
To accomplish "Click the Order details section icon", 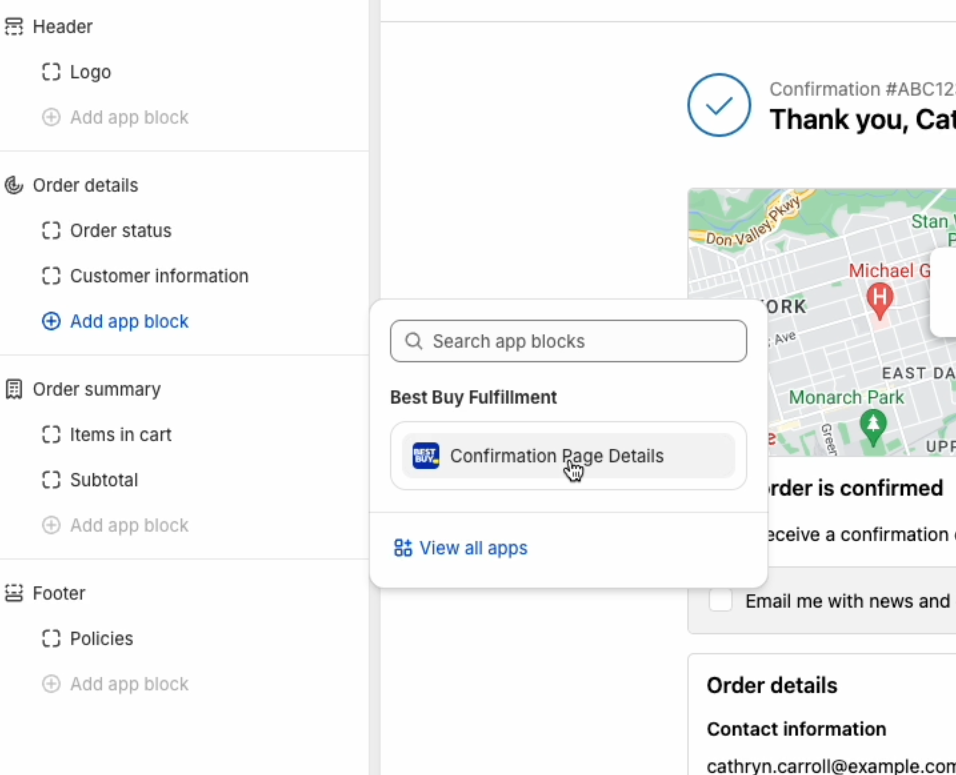I will click(x=14, y=185).
